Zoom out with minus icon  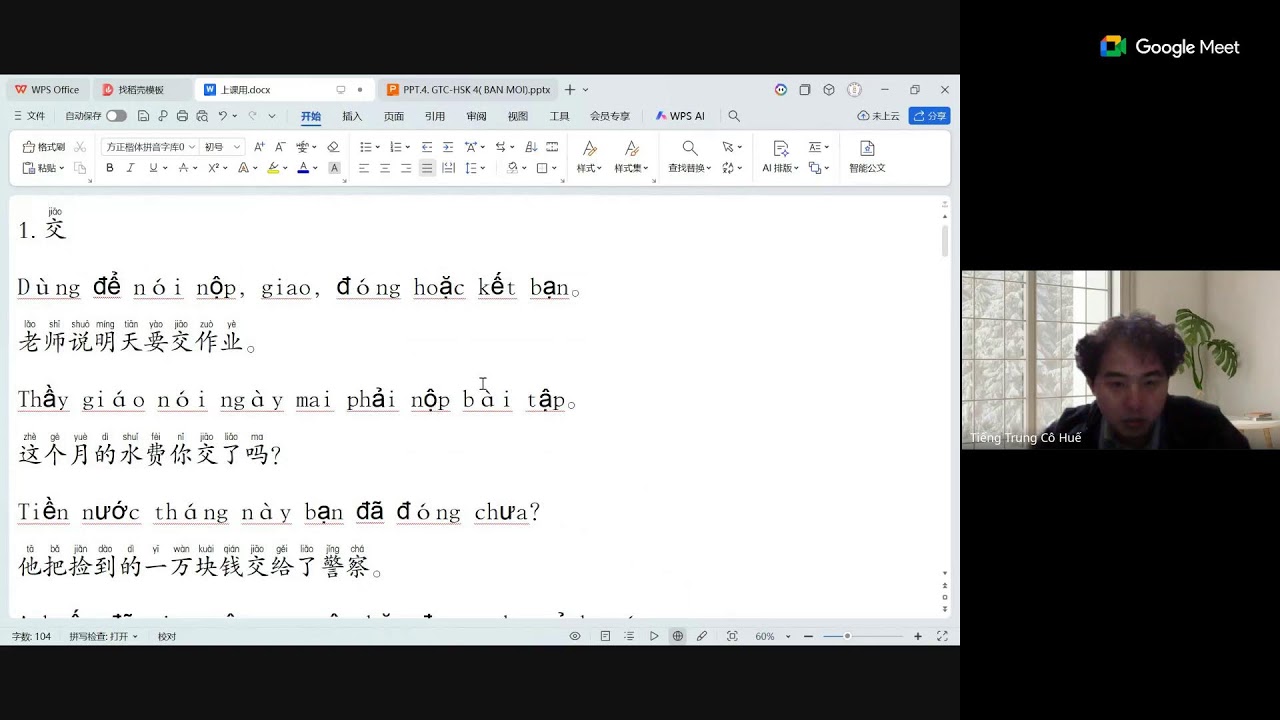pyautogui.click(x=808, y=636)
